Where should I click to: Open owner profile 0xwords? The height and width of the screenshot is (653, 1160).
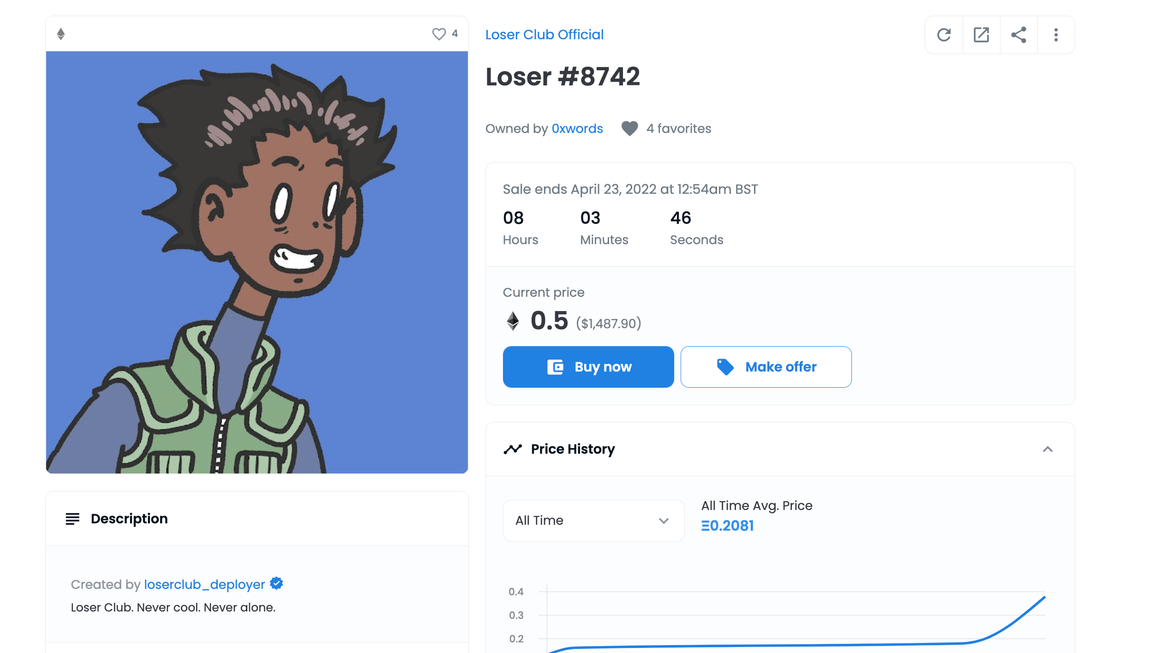(x=577, y=129)
